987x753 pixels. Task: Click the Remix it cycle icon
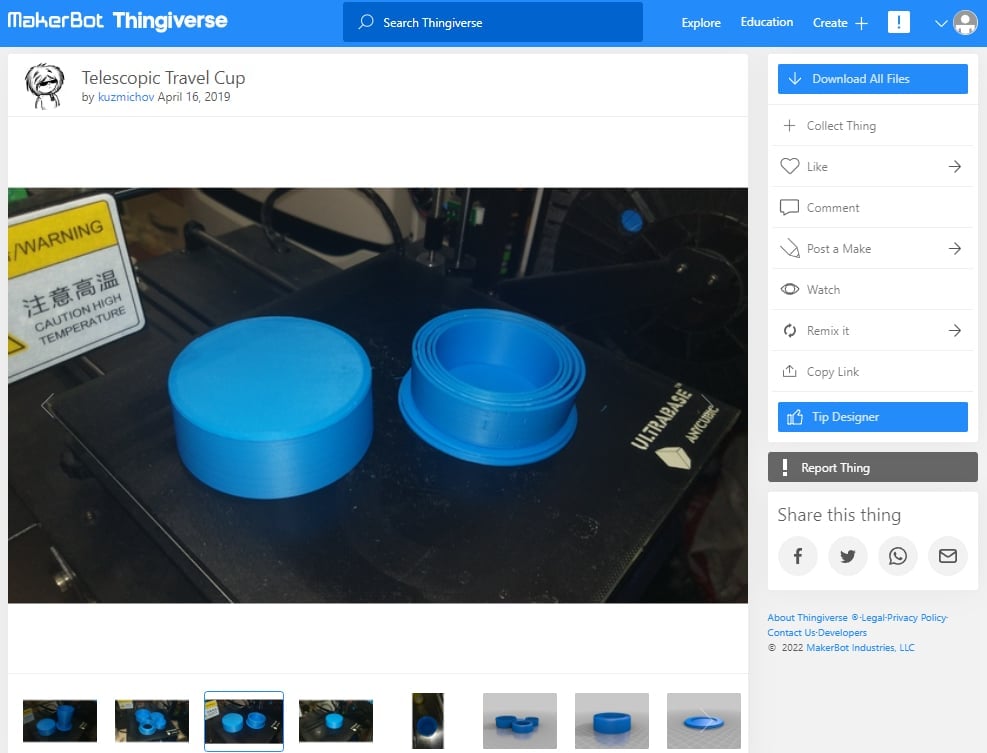pos(789,330)
